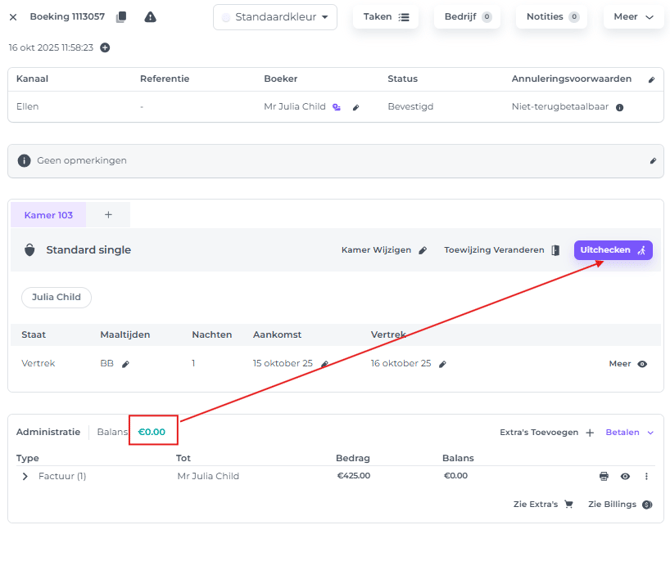Screen dimensions: 670x561
Task: Edit the Geen opmerkingen remarks field
Action: pos(652,161)
